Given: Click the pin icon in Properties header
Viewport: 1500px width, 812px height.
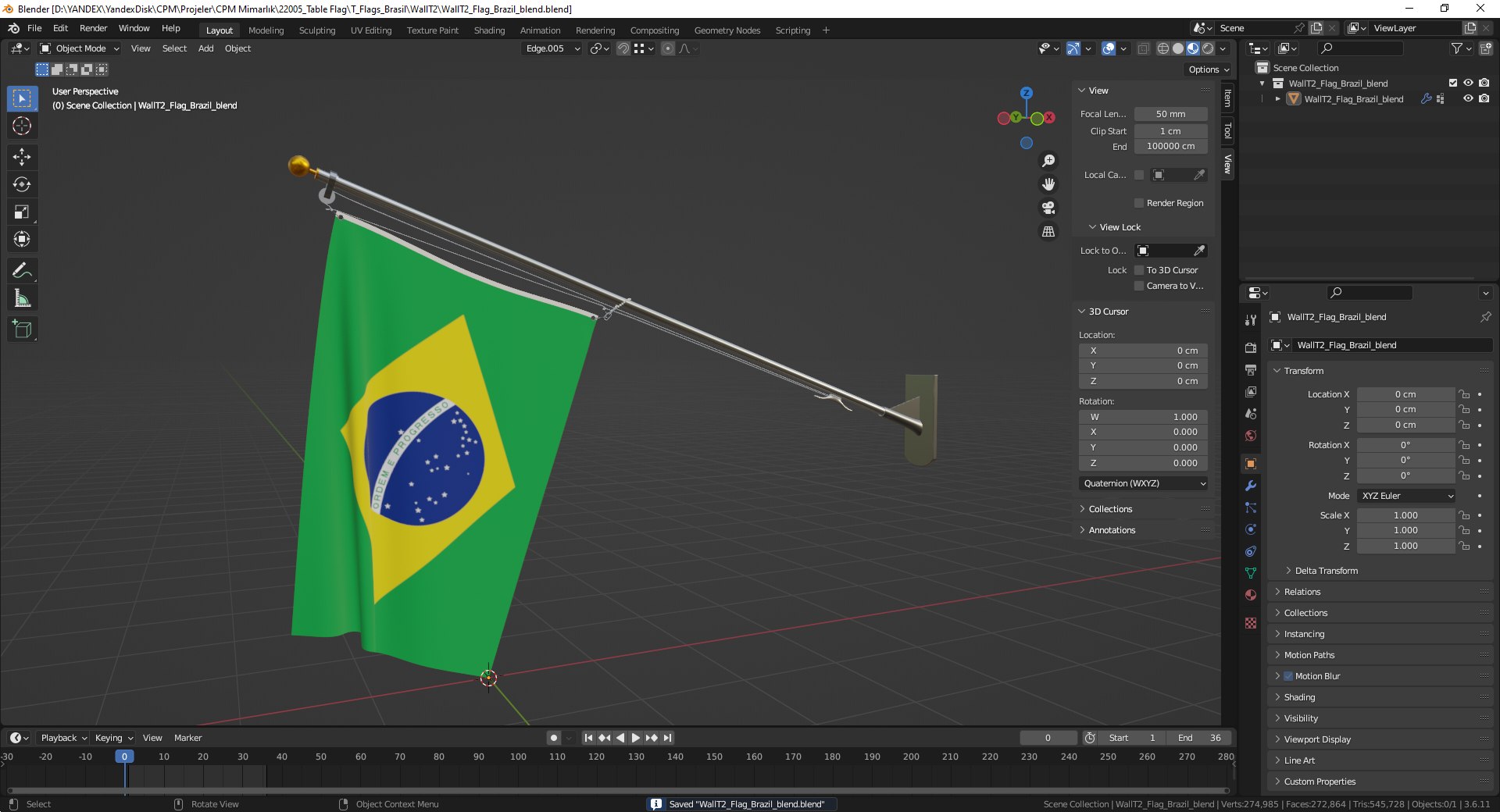Looking at the screenshot, I should (1485, 317).
